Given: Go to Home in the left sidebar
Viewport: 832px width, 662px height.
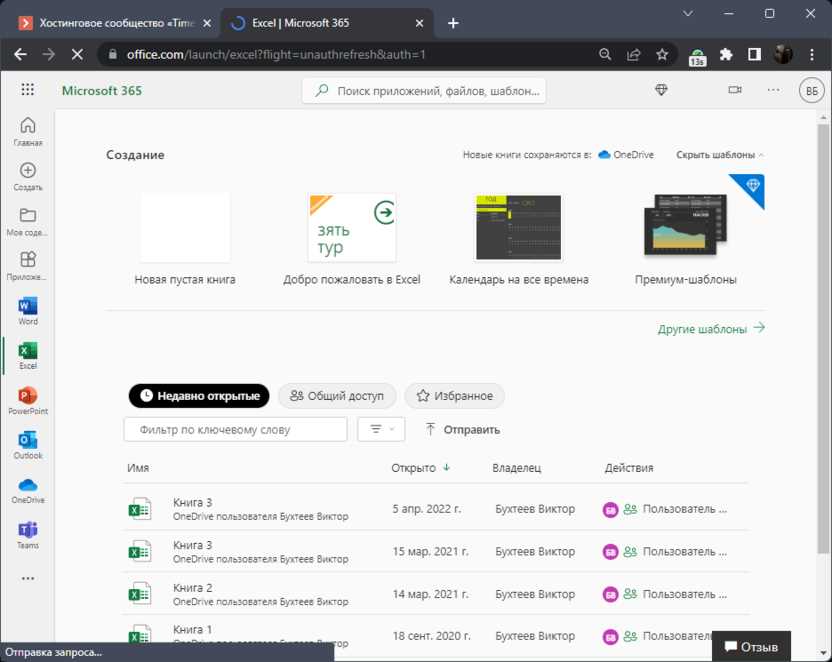Looking at the screenshot, I should coord(28,132).
